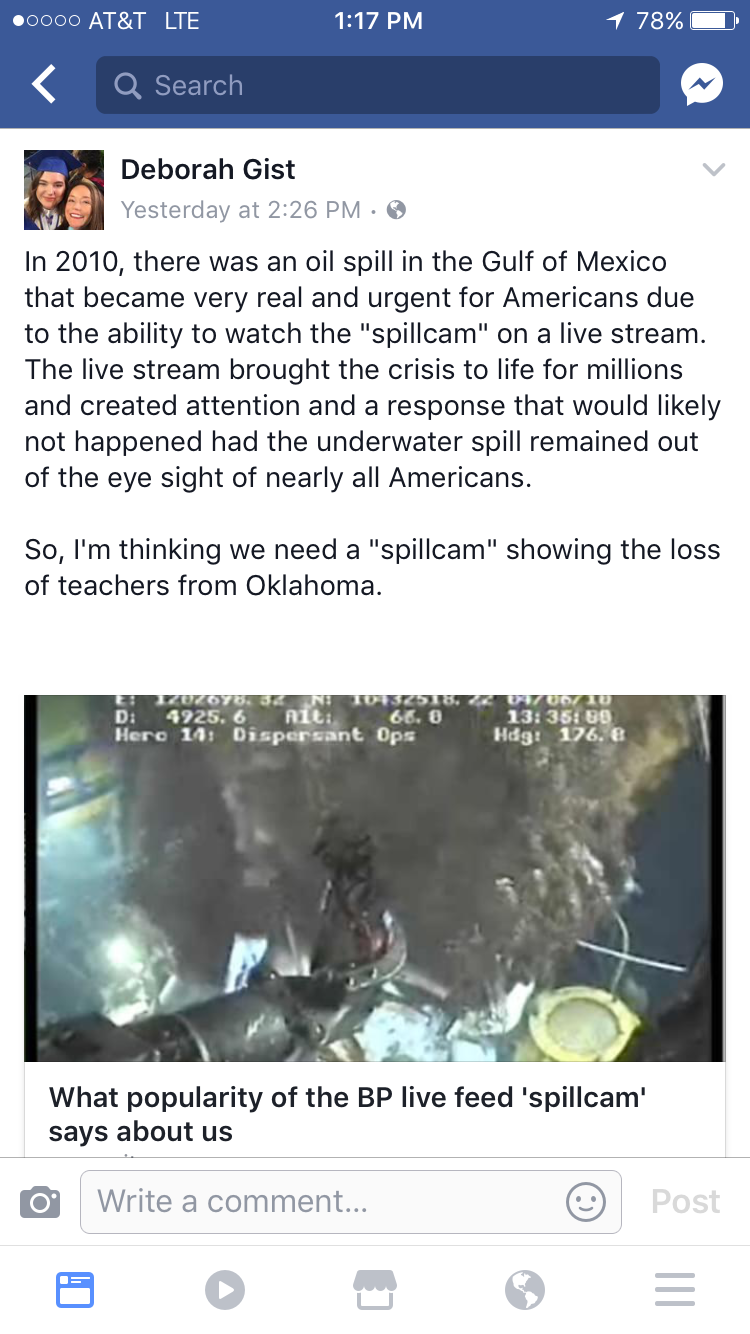Open the Marketplace tab

[375, 1290]
